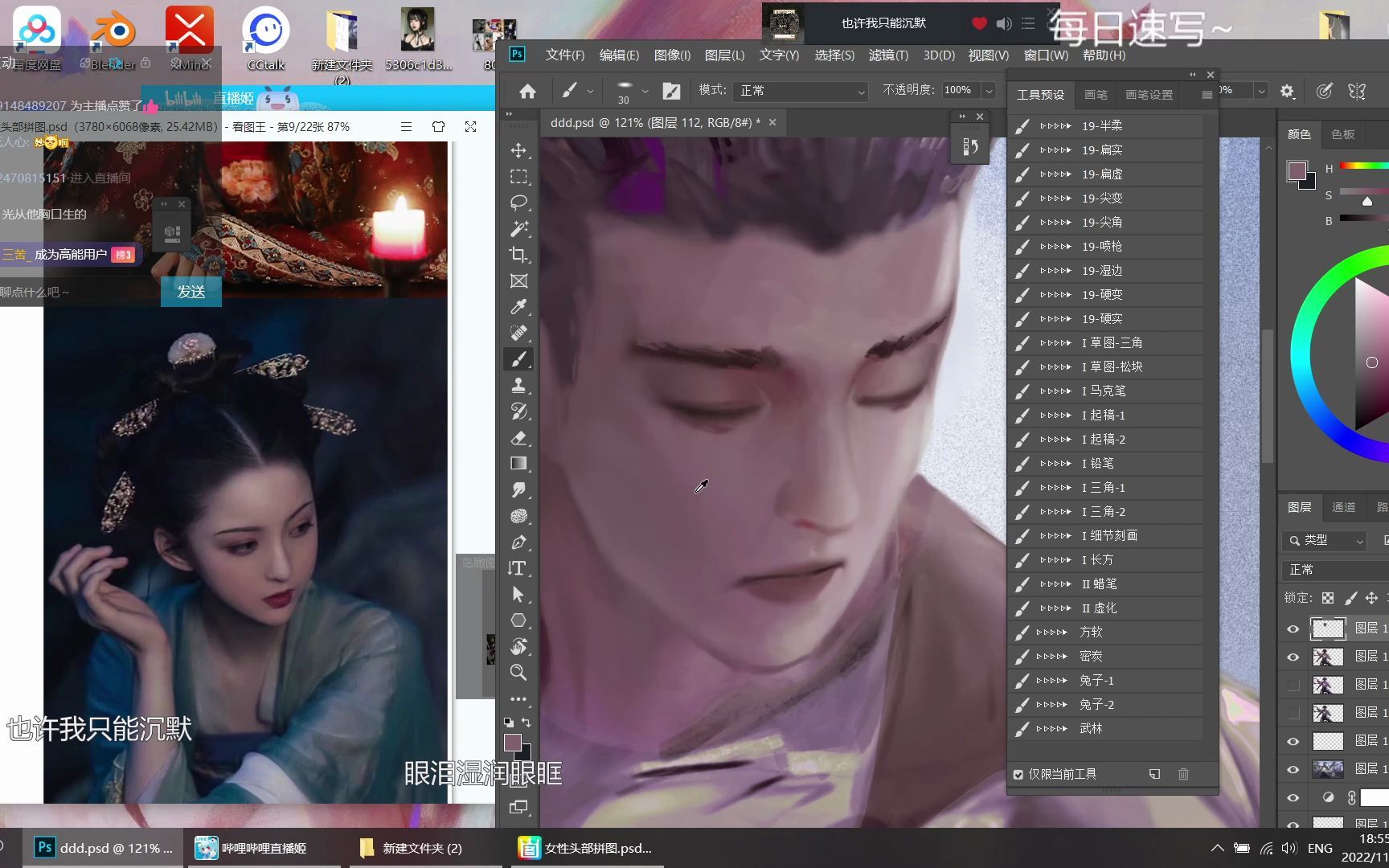Toggle lock image pixels brush icon

click(1350, 598)
